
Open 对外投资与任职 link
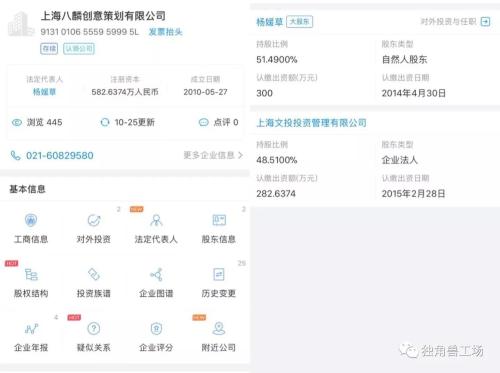tap(448, 22)
